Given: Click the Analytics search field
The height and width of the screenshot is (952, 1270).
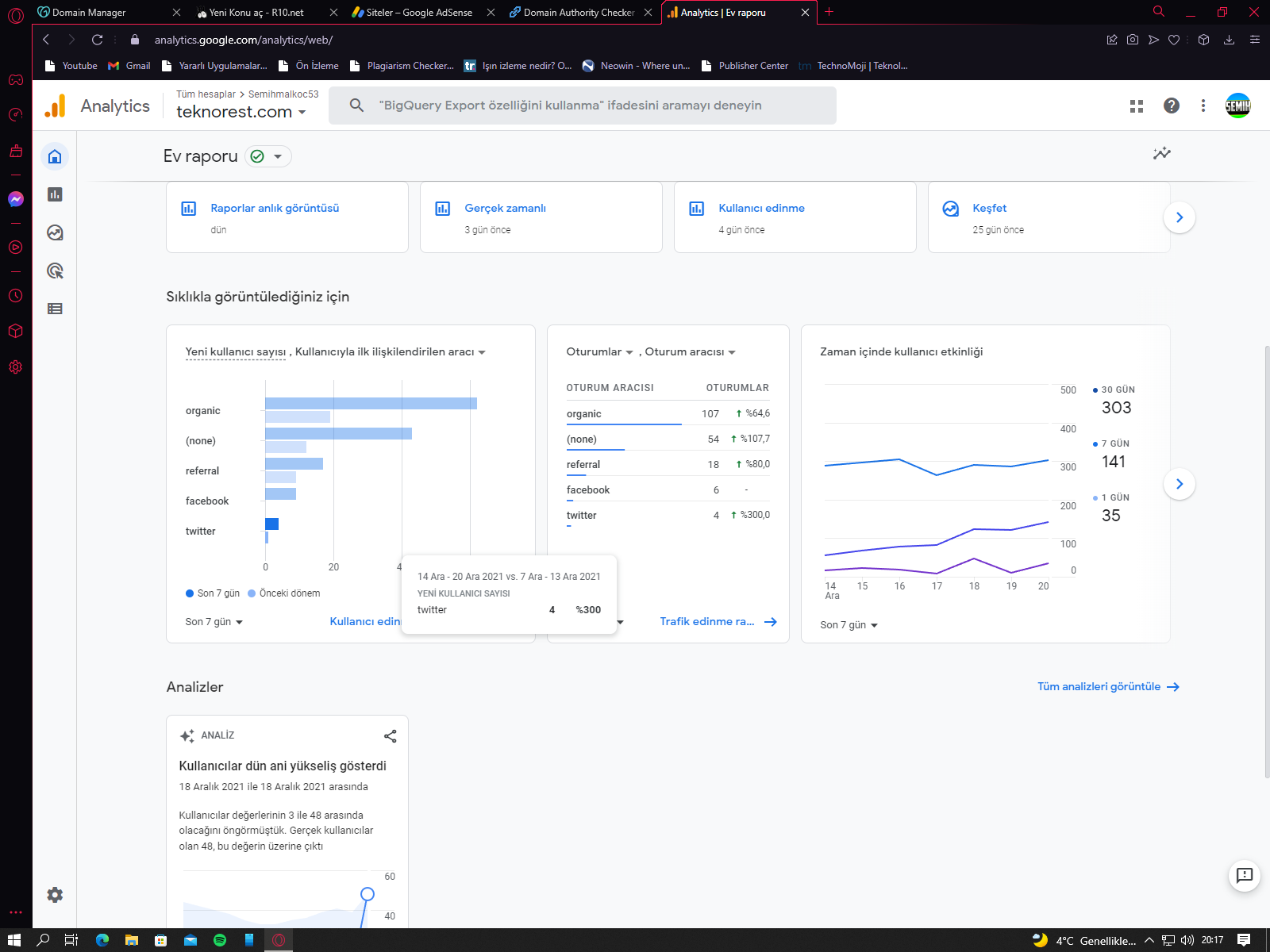Looking at the screenshot, I should [583, 106].
